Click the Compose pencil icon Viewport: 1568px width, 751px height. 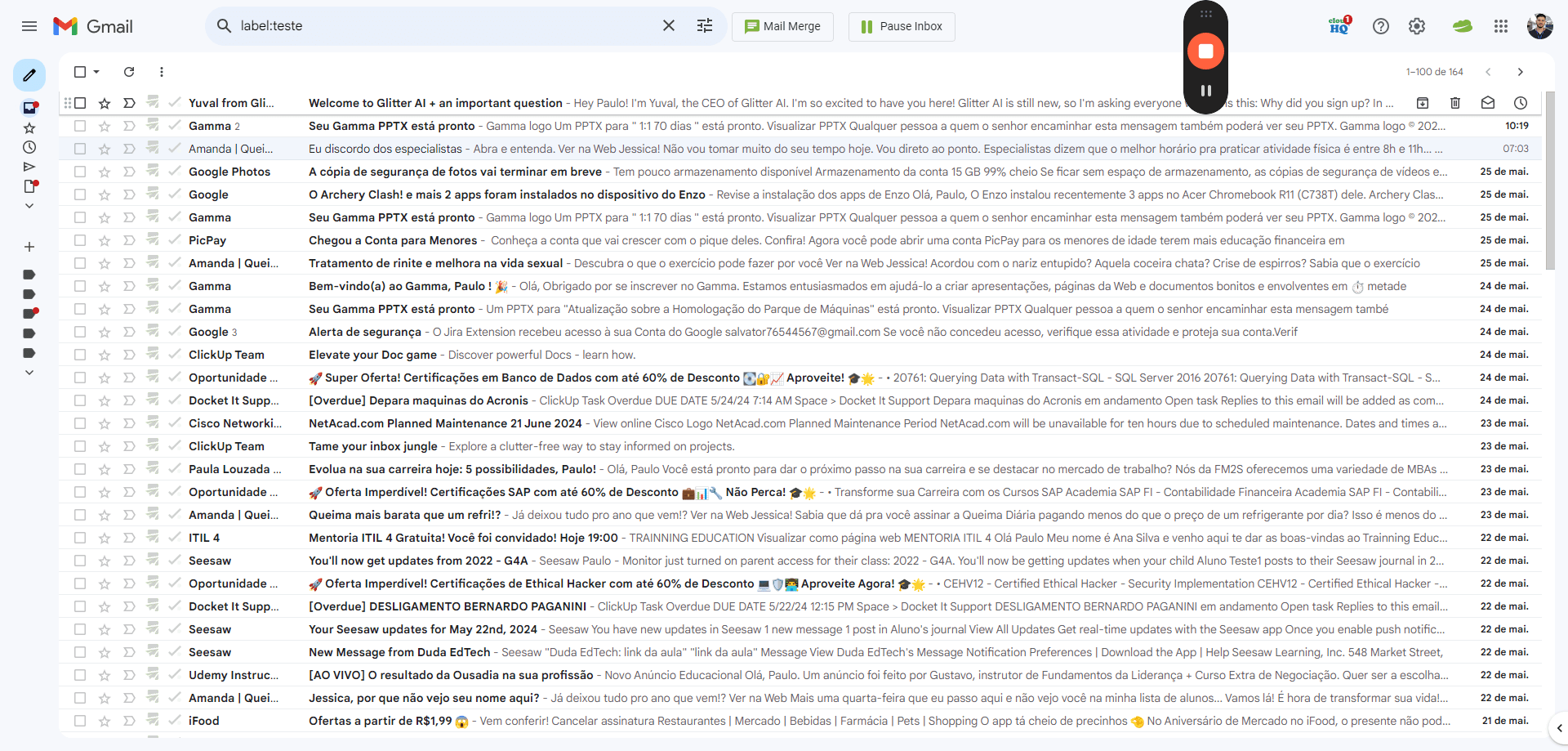pyautogui.click(x=29, y=75)
